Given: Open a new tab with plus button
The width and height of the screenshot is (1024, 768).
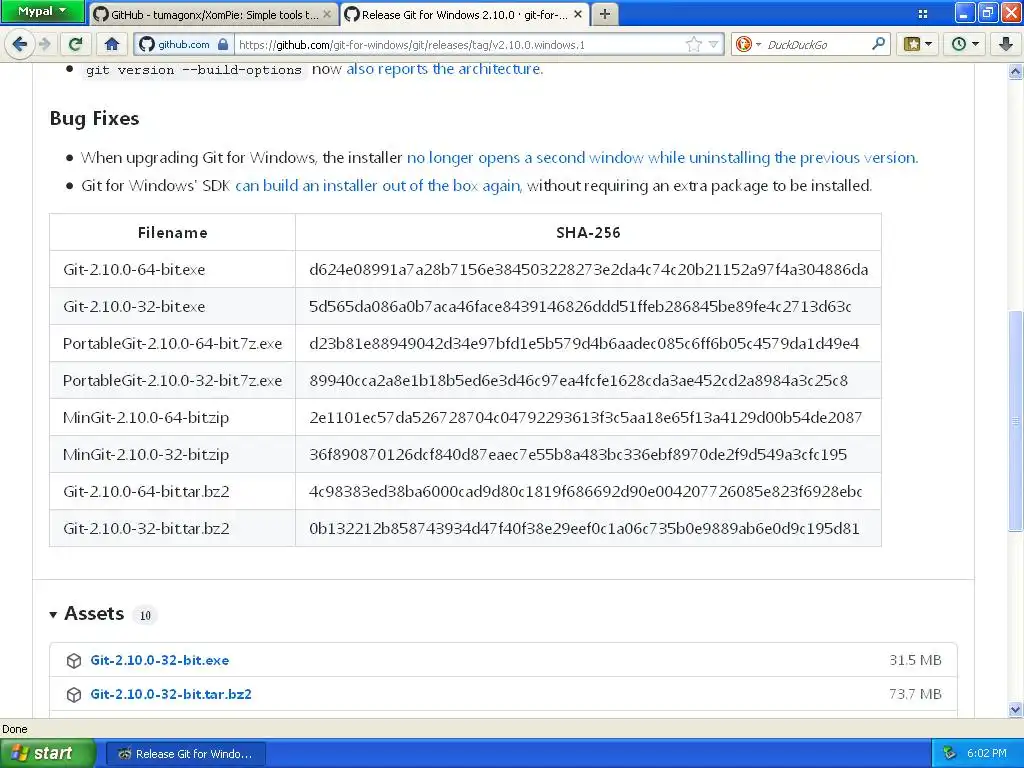Looking at the screenshot, I should [605, 14].
